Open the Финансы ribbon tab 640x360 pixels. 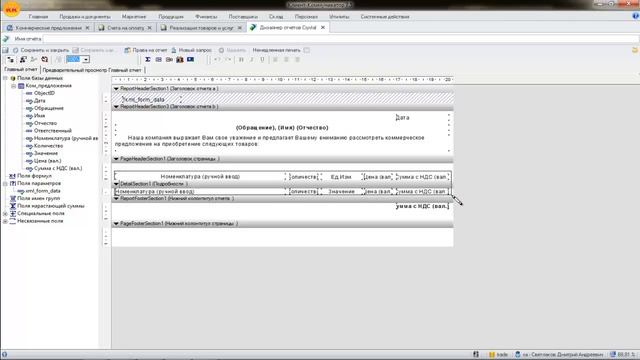click(206, 17)
